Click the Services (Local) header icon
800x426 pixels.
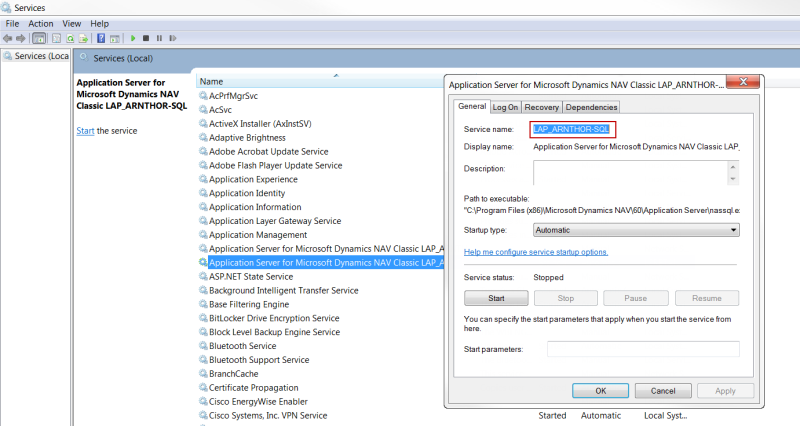click(84, 58)
